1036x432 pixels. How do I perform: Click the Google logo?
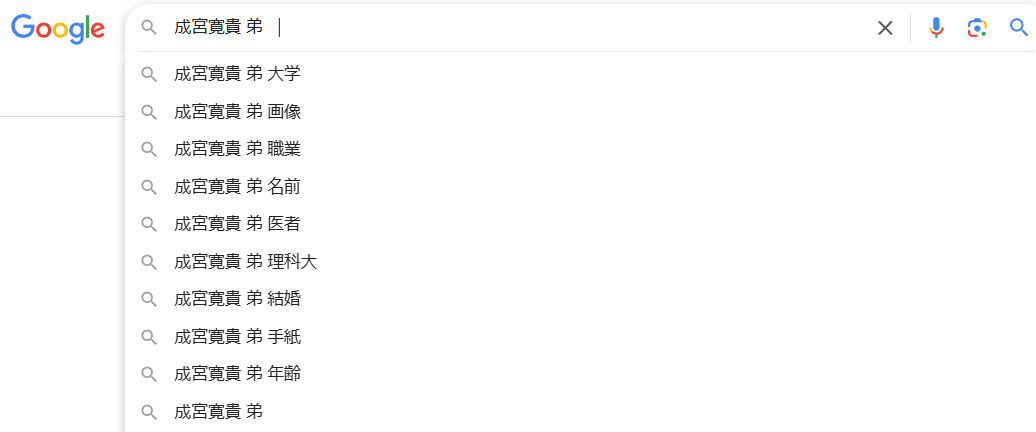pos(58,28)
